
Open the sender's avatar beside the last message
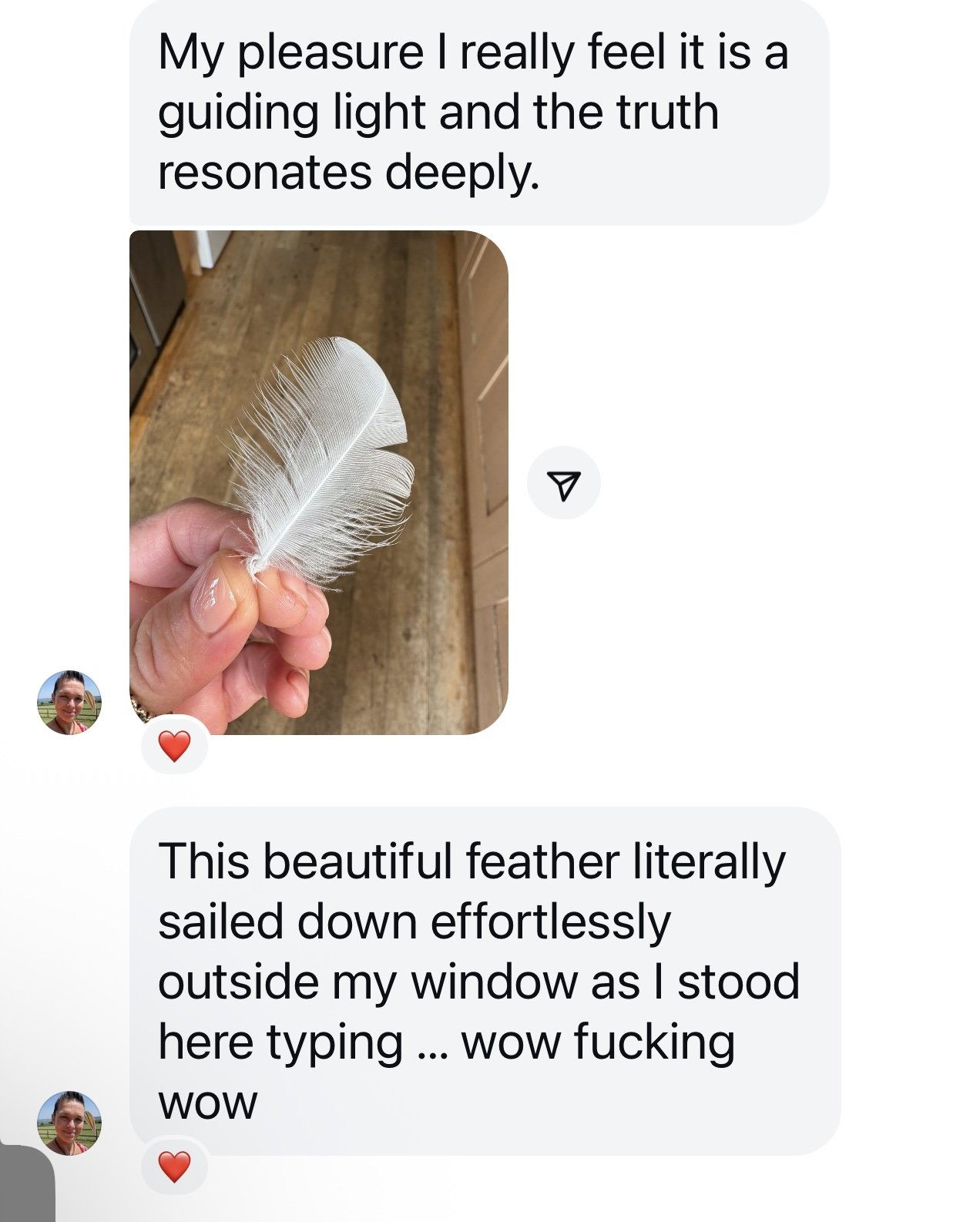coord(69,1122)
